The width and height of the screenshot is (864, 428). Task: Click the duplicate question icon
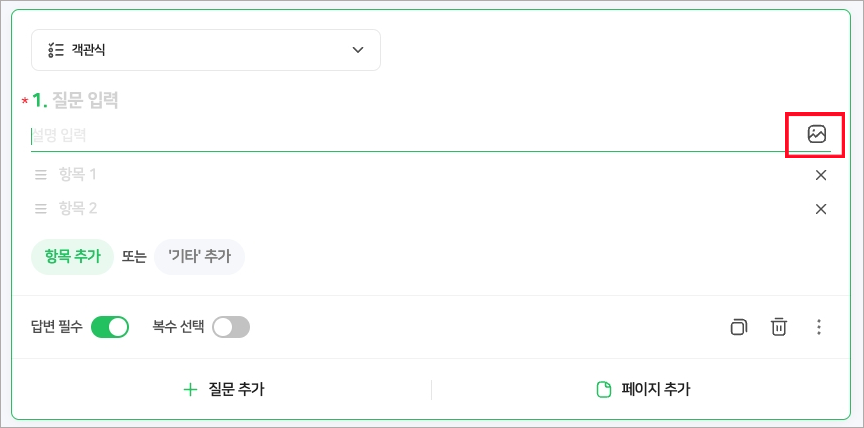[x=738, y=327]
